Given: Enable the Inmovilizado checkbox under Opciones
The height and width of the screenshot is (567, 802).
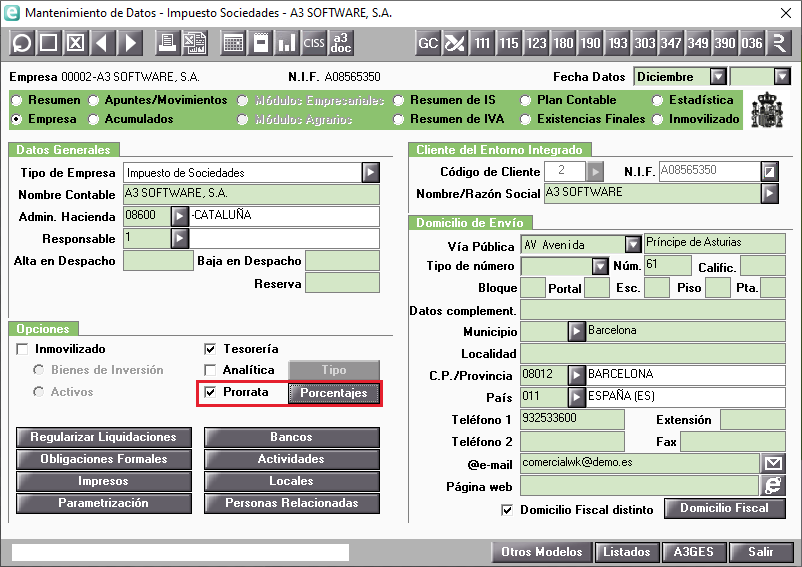Looking at the screenshot, I should (22, 349).
